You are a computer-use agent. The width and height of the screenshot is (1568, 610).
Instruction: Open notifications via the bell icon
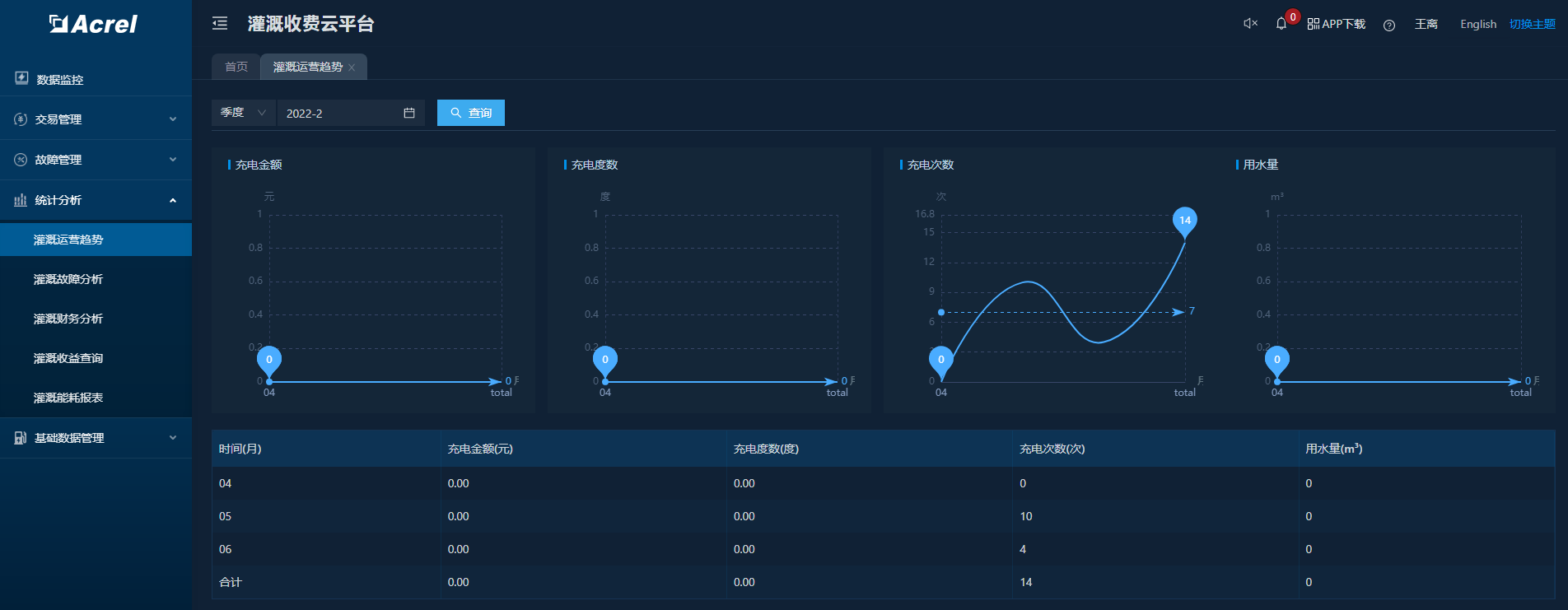click(1281, 24)
